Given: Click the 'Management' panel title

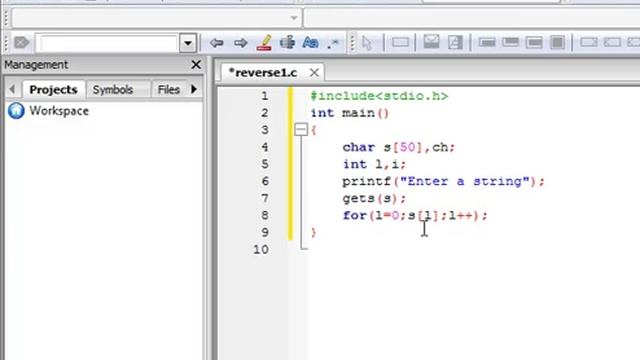Looking at the screenshot, I should pyautogui.click(x=36, y=64).
